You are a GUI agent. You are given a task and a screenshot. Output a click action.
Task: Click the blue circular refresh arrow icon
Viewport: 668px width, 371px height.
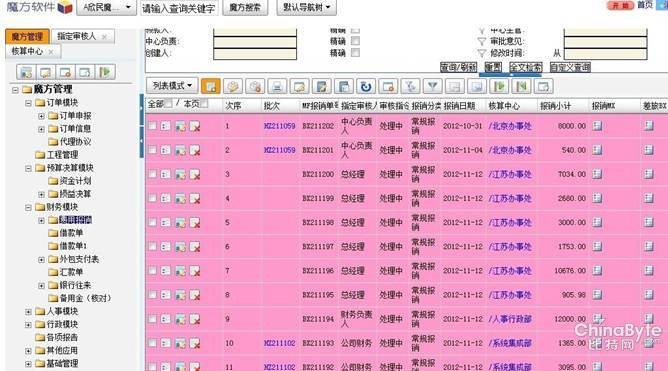pyautogui.click(x=366, y=86)
